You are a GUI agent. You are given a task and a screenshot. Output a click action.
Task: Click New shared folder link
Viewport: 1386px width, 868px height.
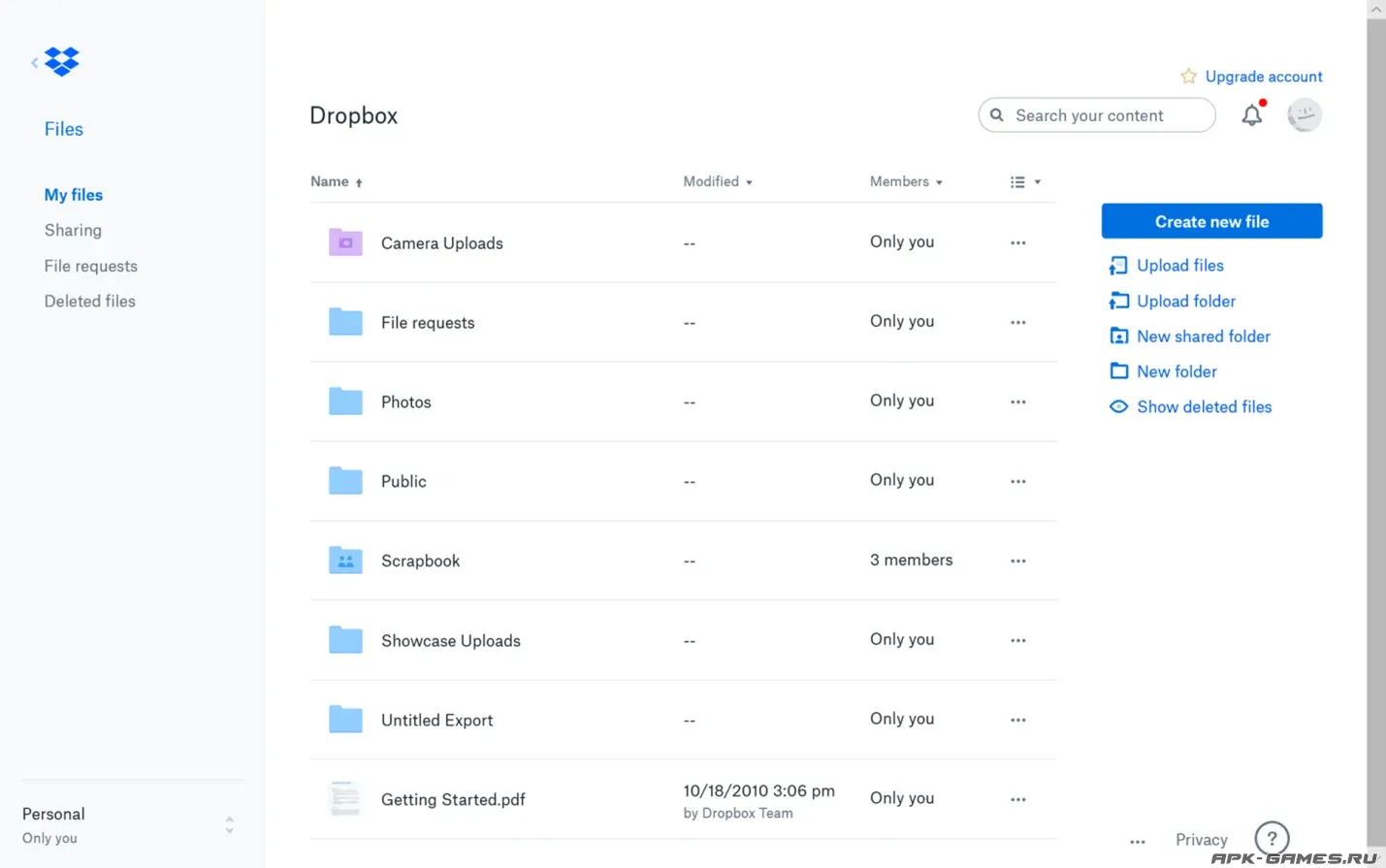(1204, 336)
